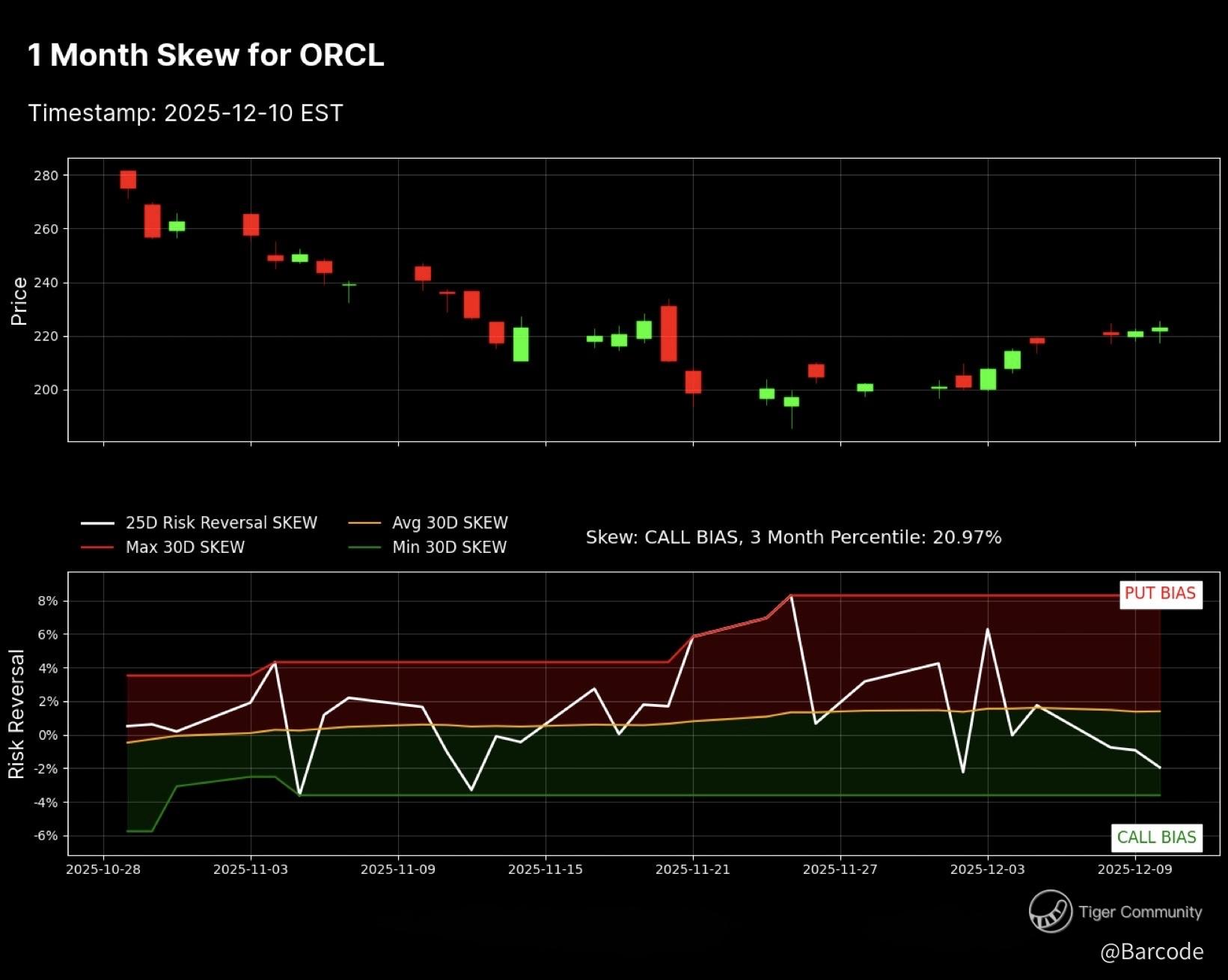Click the -6% risk reversal tick label
This screenshot has height=980, width=1228.
click(46, 836)
